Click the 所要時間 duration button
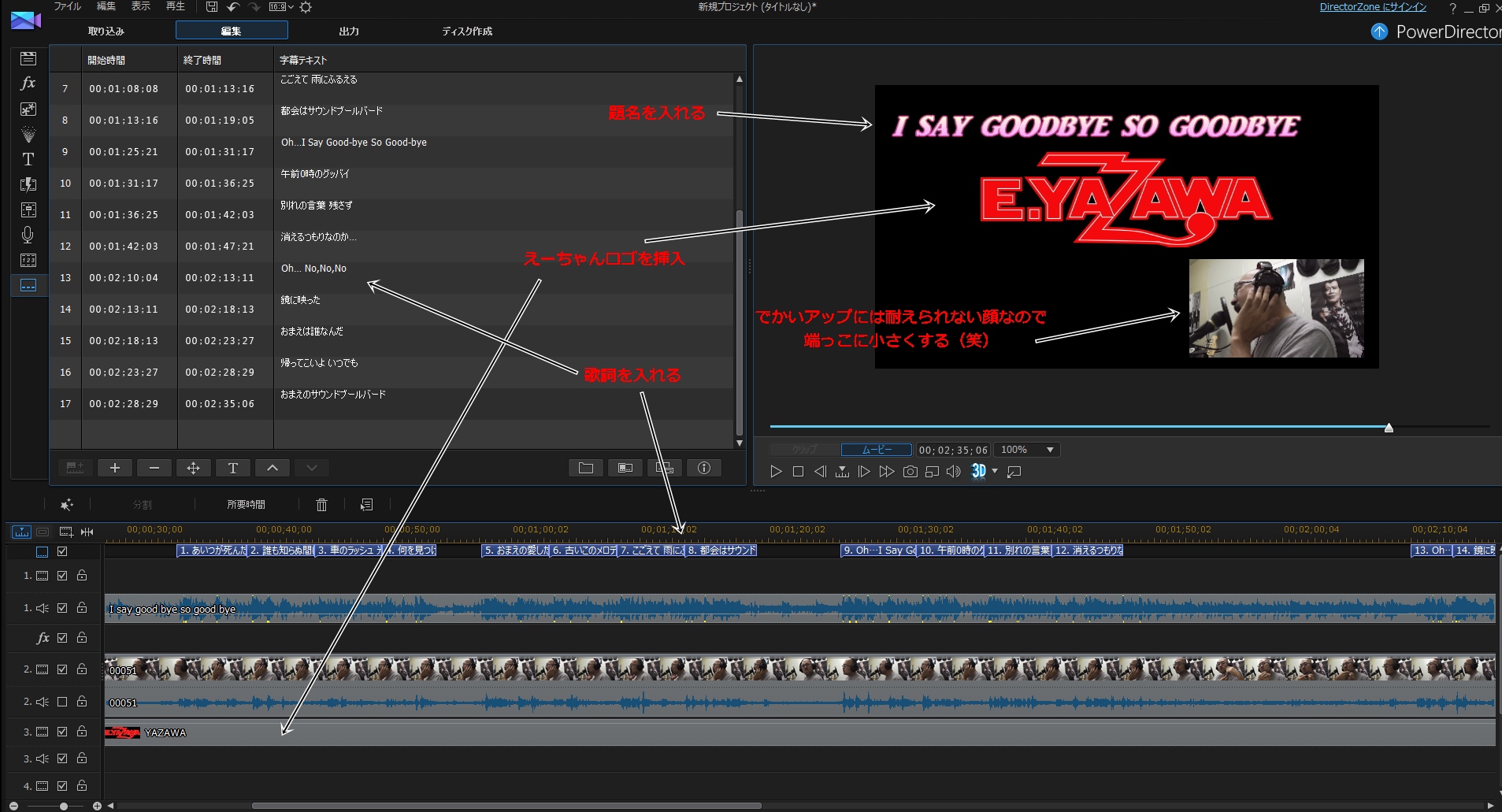 click(x=246, y=504)
